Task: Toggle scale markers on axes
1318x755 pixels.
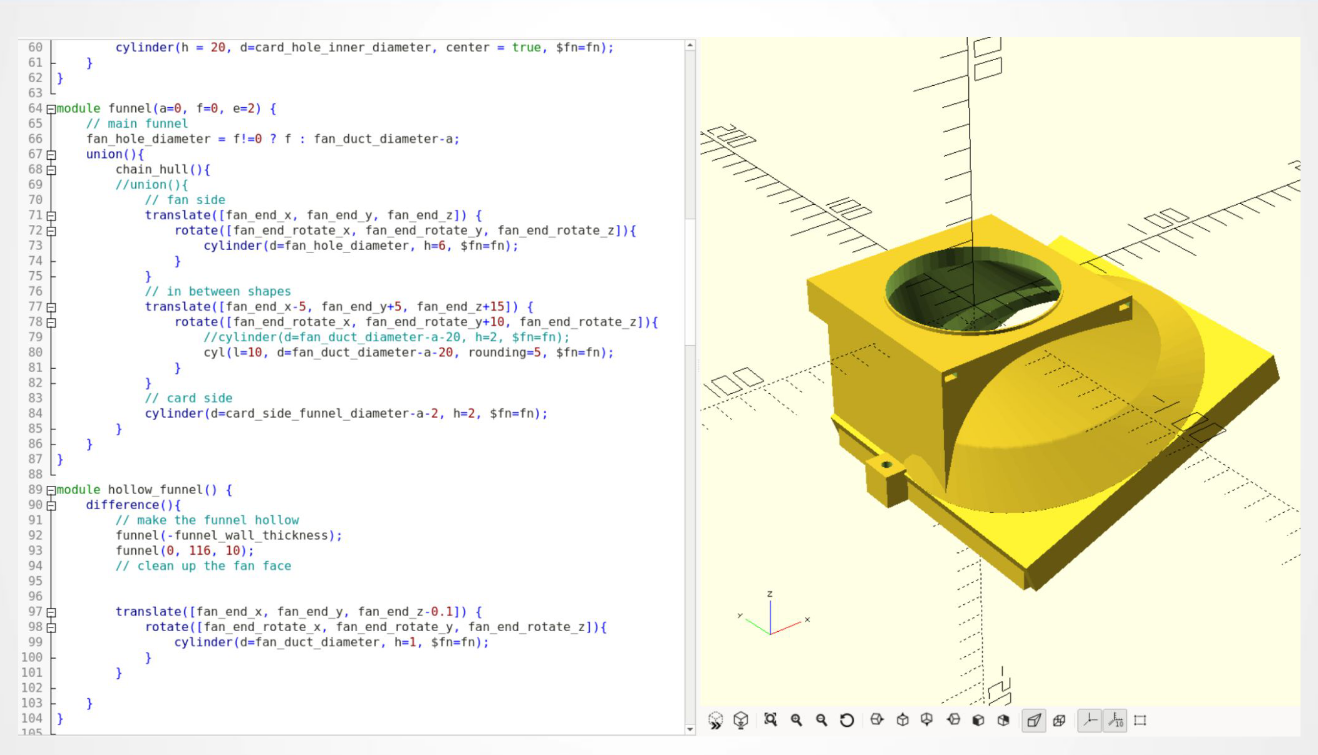Action: [1116, 720]
